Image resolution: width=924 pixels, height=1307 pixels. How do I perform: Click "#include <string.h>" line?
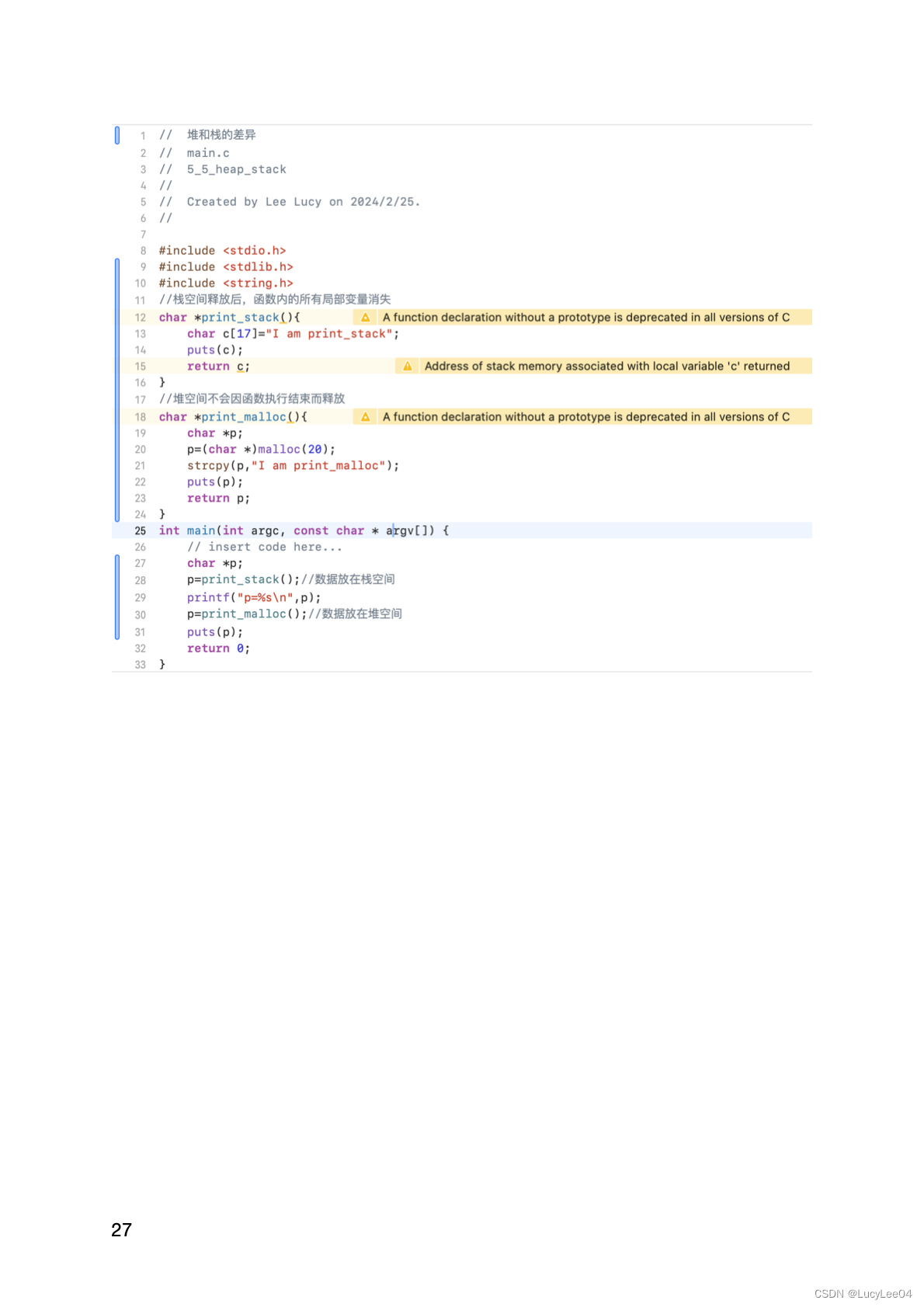[x=226, y=283]
